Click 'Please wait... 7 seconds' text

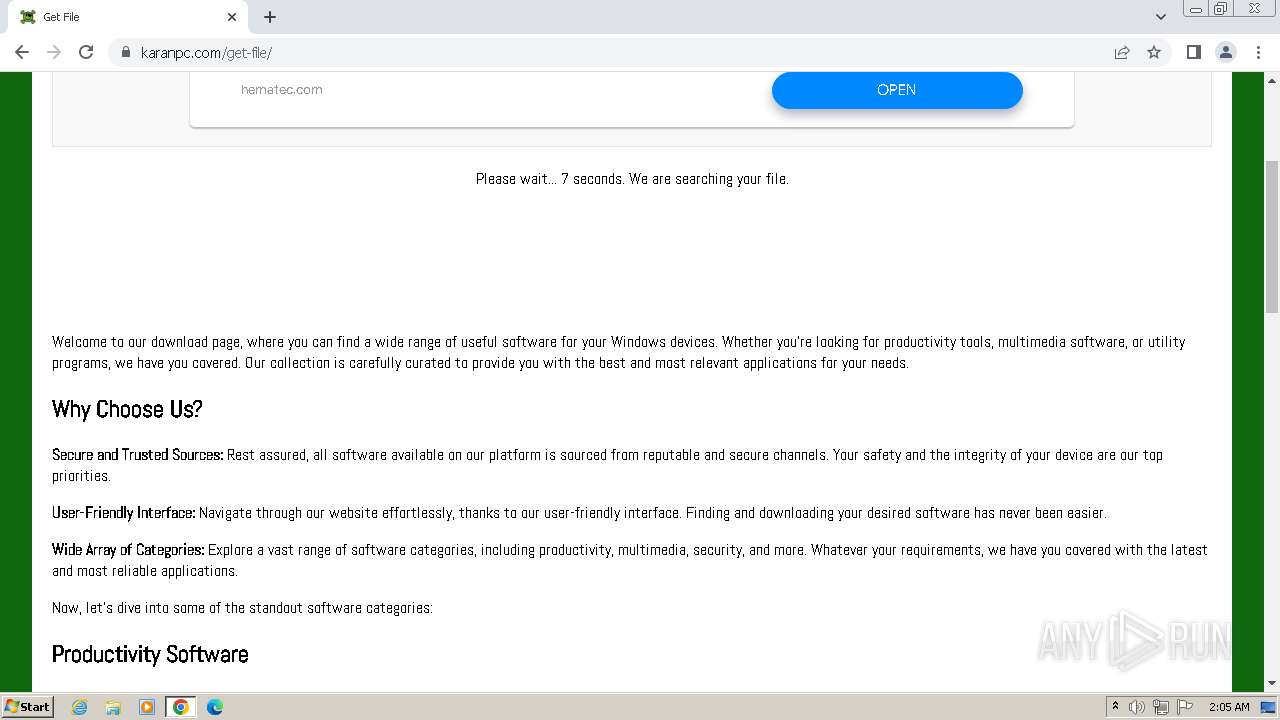632,179
